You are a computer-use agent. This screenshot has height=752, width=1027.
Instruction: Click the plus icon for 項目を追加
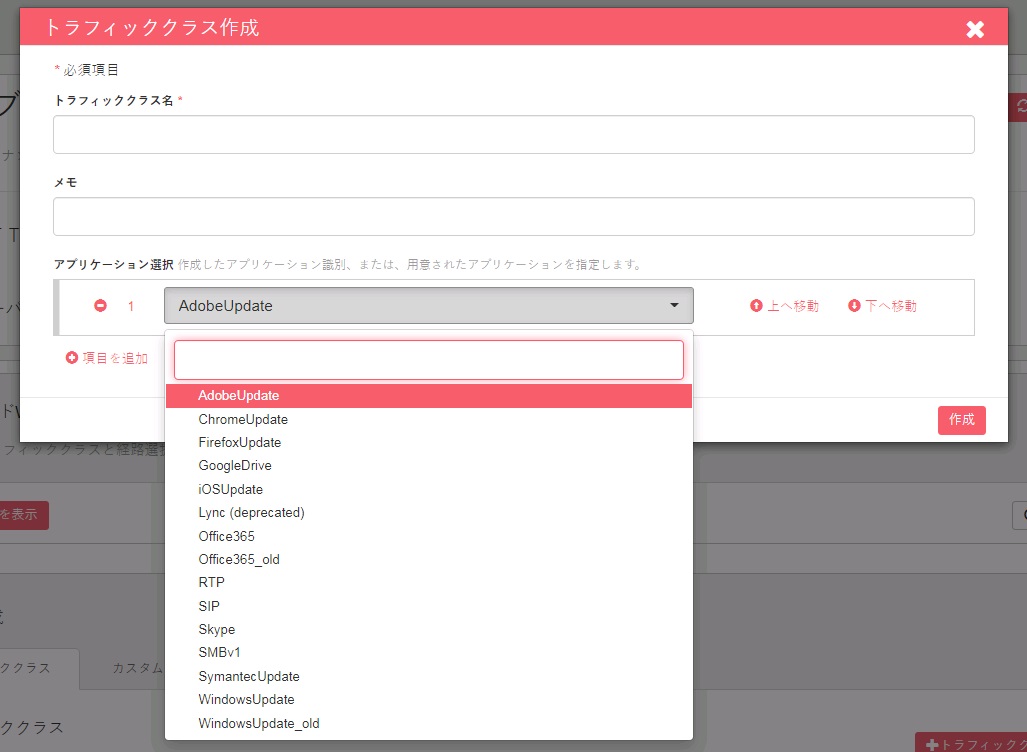(71, 358)
